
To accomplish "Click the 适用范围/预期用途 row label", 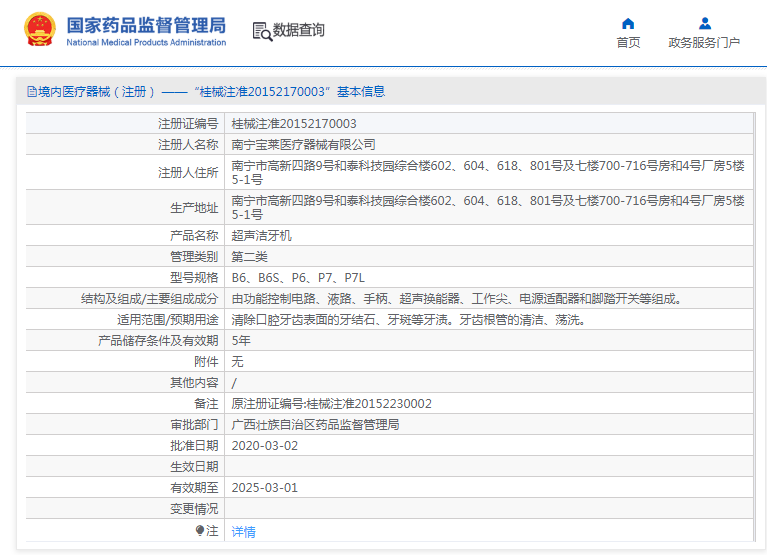I will coord(167,320).
